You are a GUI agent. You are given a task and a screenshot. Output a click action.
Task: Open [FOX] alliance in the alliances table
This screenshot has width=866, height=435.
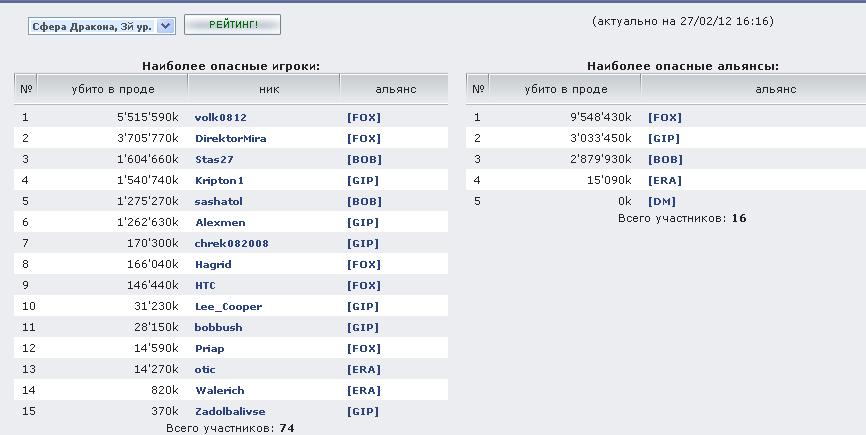664,117
